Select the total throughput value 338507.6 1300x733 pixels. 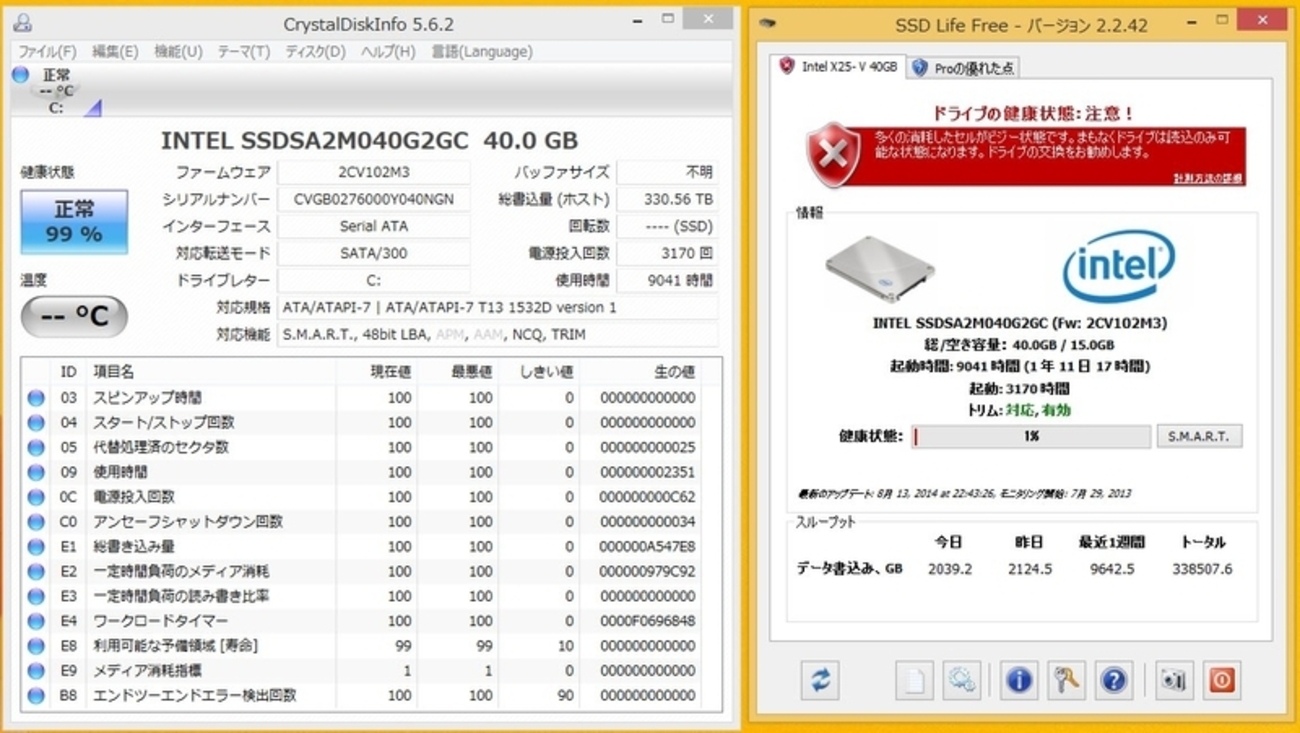click(1202, 569)
